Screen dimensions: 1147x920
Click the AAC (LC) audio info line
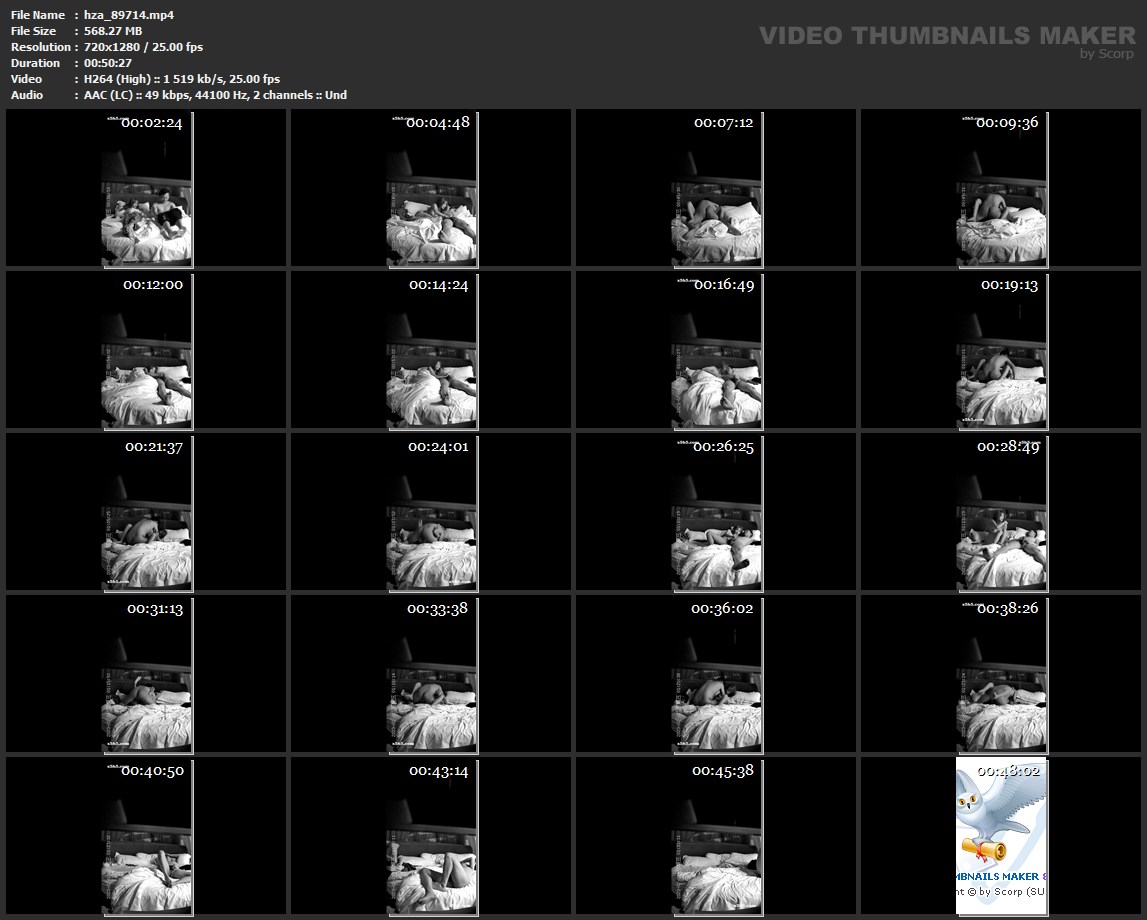click(215, 95)
